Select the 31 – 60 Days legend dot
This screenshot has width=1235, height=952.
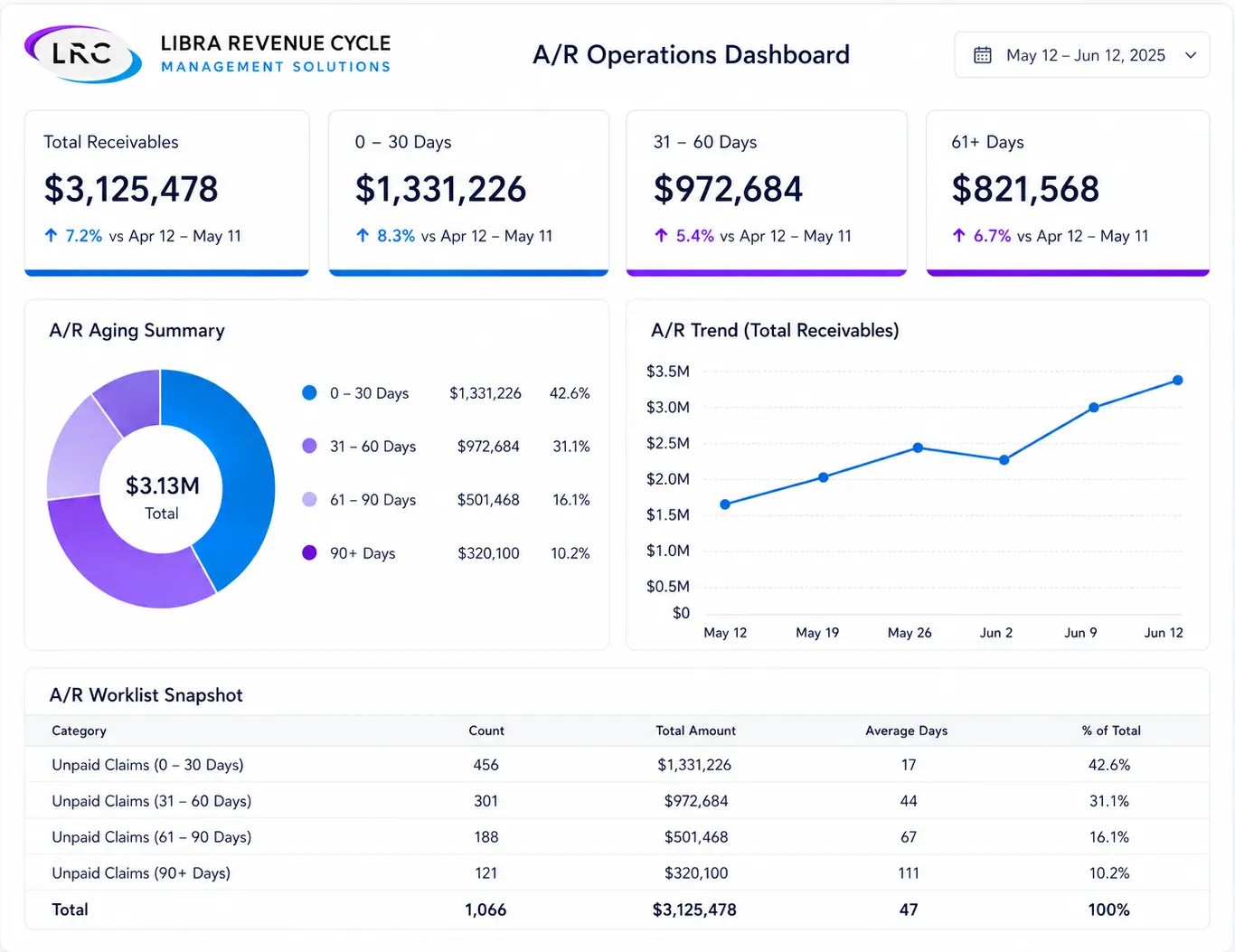(309, 446)
